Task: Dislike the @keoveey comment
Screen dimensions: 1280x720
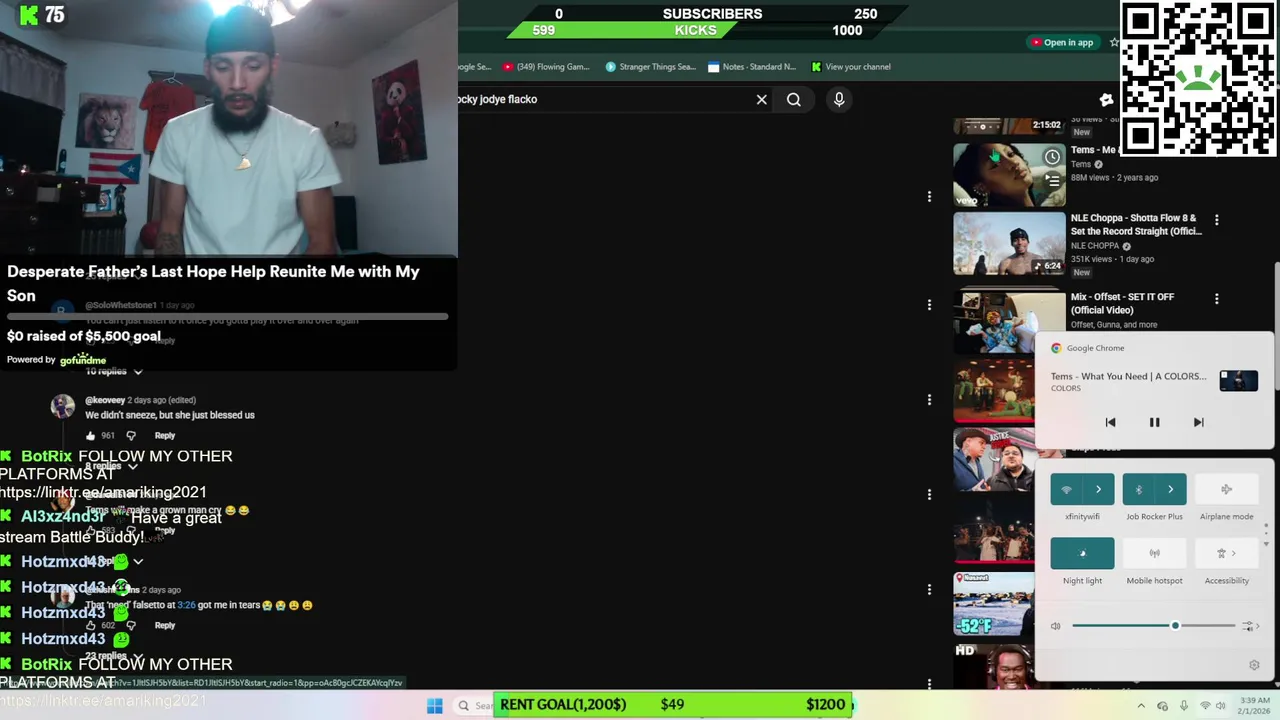Action: click(x=131, y=436)
